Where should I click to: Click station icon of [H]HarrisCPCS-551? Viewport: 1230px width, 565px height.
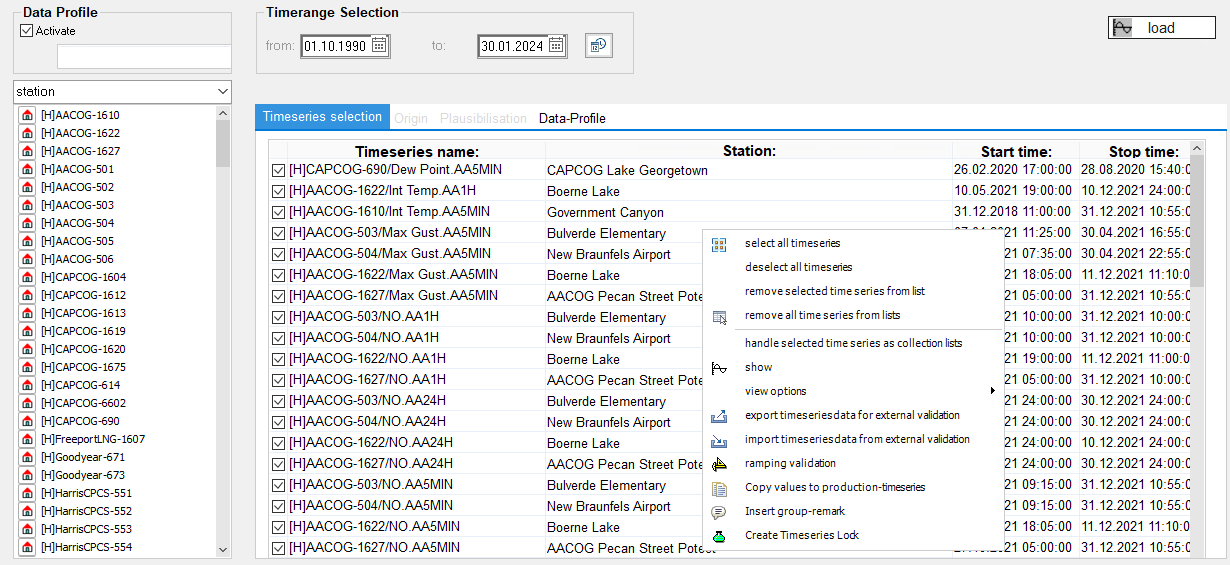[x=28, y=493]
